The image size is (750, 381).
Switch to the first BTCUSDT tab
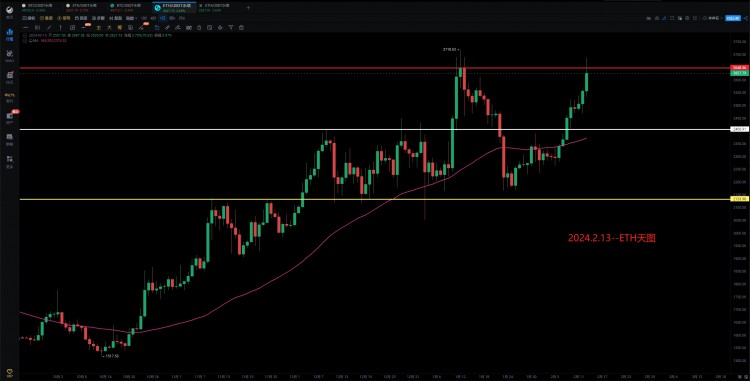[37, 8]
